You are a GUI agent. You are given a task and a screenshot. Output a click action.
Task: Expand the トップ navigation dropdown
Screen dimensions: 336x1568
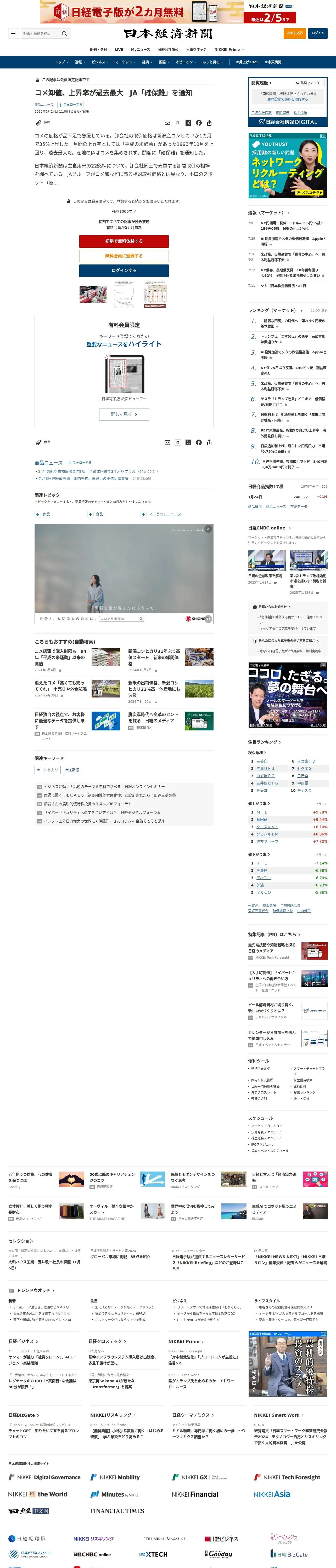(x=61, y=62)
